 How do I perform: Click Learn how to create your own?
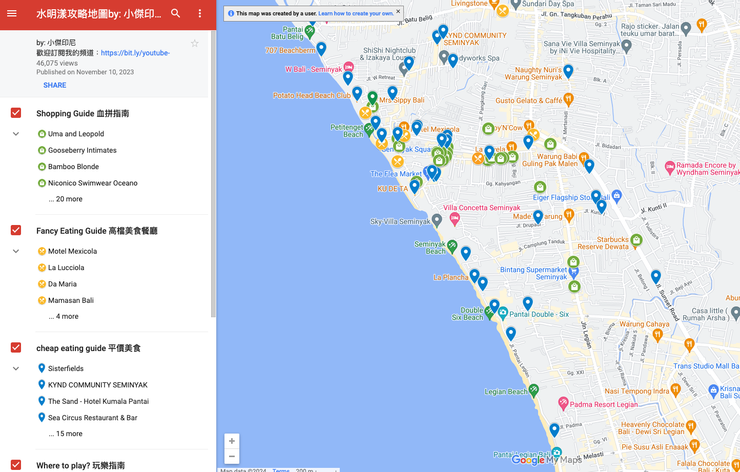click(355, 13)
